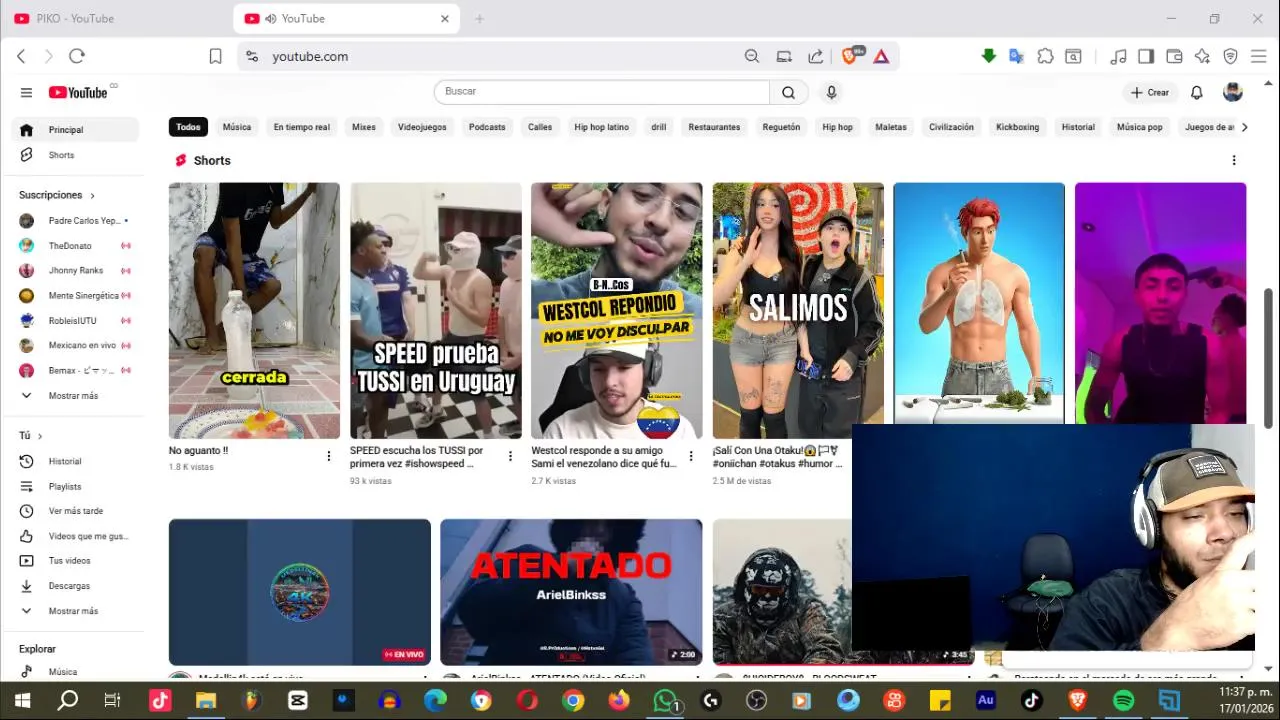Open Leo AI sparkle icon
Viewport: 1280px width, 720px height.
click(x=1202, y=56)
